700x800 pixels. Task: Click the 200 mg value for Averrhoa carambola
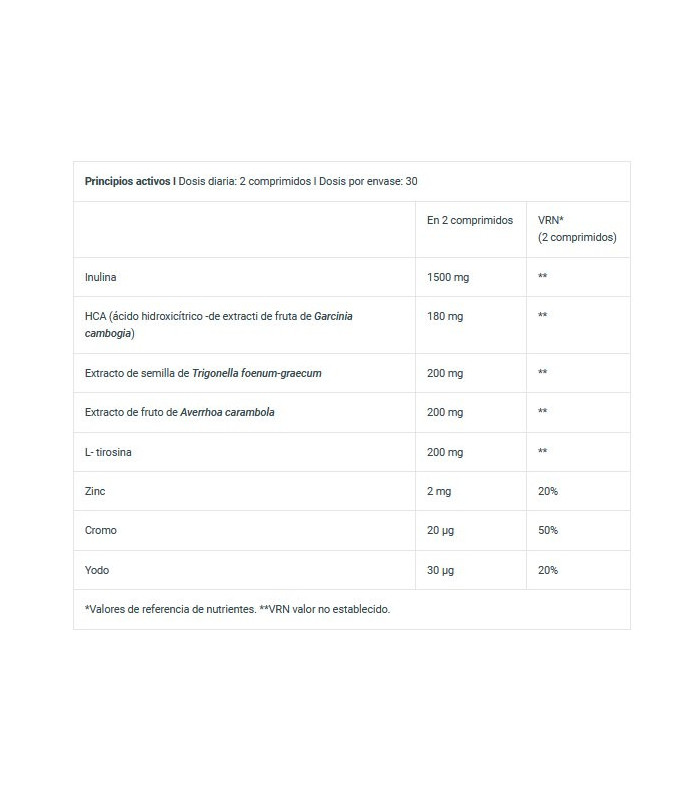[445, 412]
